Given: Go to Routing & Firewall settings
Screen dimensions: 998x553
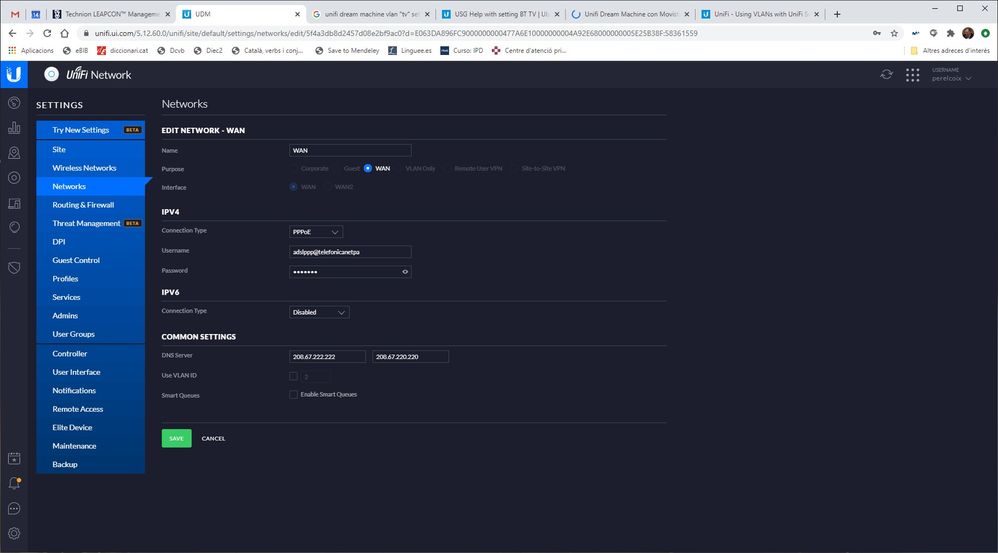Looking at the screenshot, I should coord(83,205).
